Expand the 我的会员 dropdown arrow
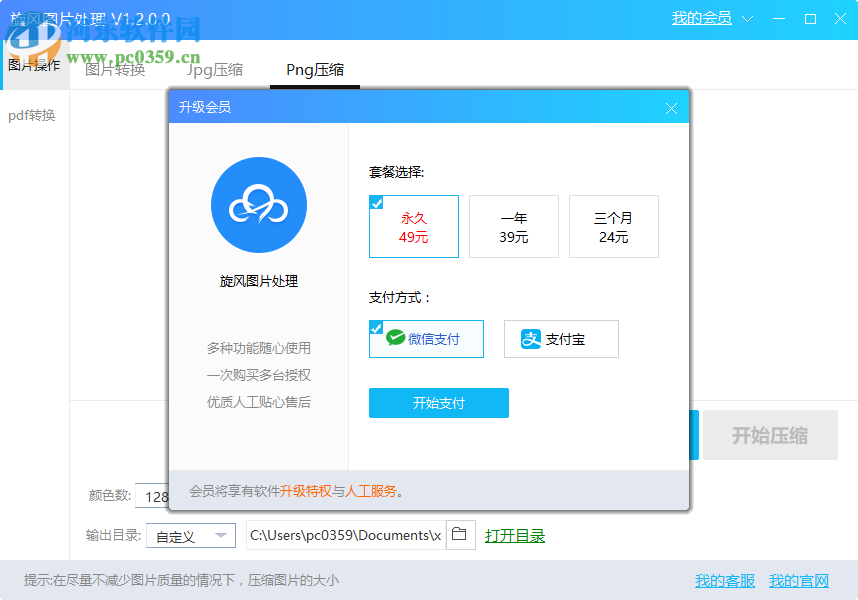 click(746, 18)
